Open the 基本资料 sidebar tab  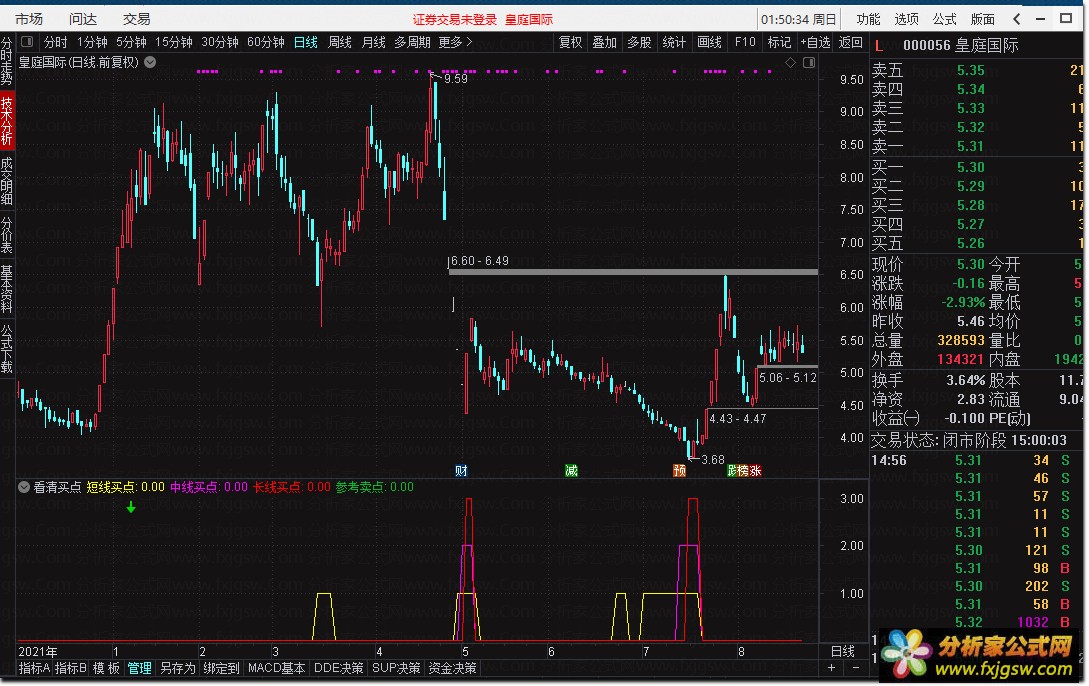pyautogui.click(x=7, y=287)
